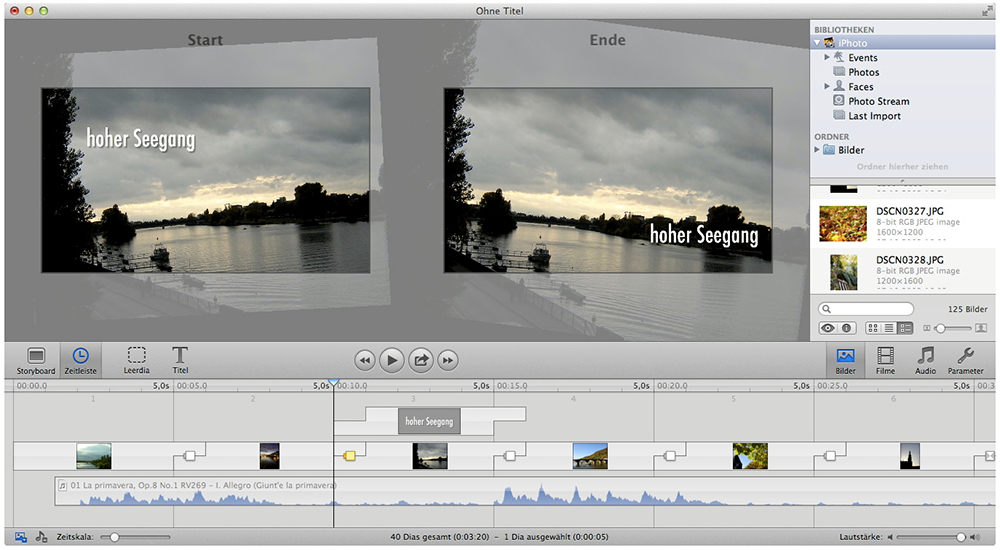Insert a title with Titel tool
This screenshot has height=550, width=1000.
click(180, 359)
